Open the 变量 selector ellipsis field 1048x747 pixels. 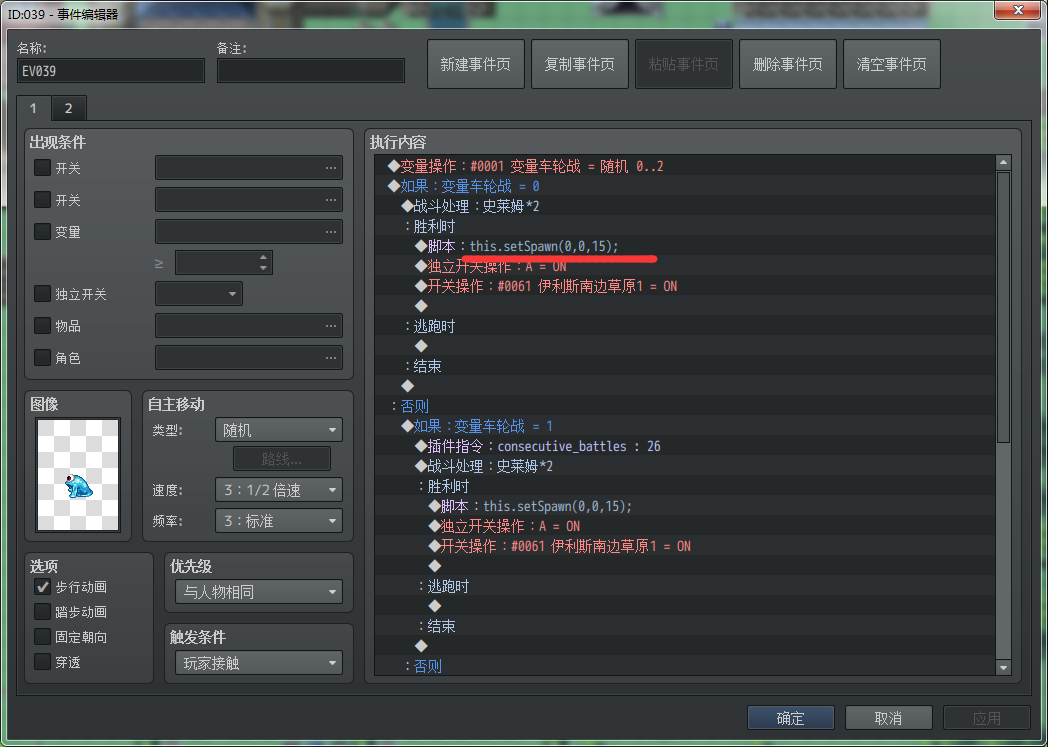click(249, 231)
